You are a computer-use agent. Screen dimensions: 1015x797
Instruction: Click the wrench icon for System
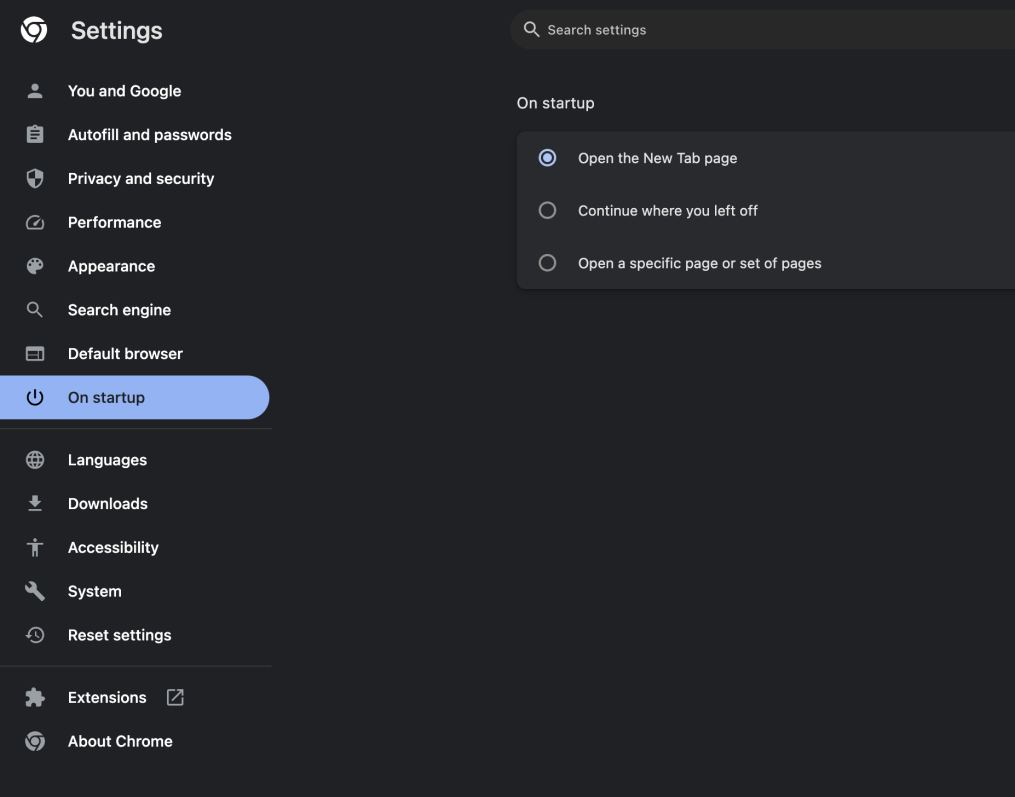click(35, 591)
